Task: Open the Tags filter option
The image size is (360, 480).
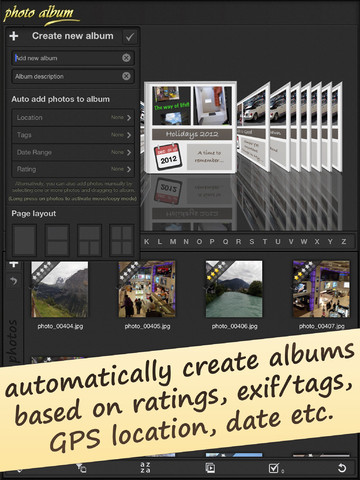Action: [73, 135]
